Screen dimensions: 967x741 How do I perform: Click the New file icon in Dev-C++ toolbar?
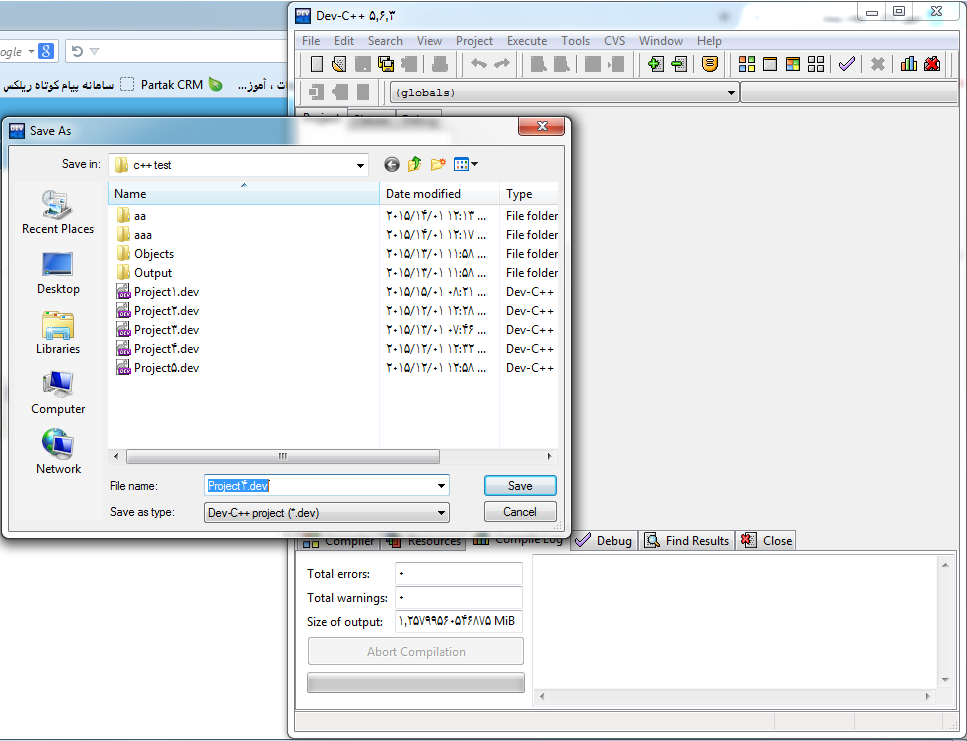pos(316,63)
